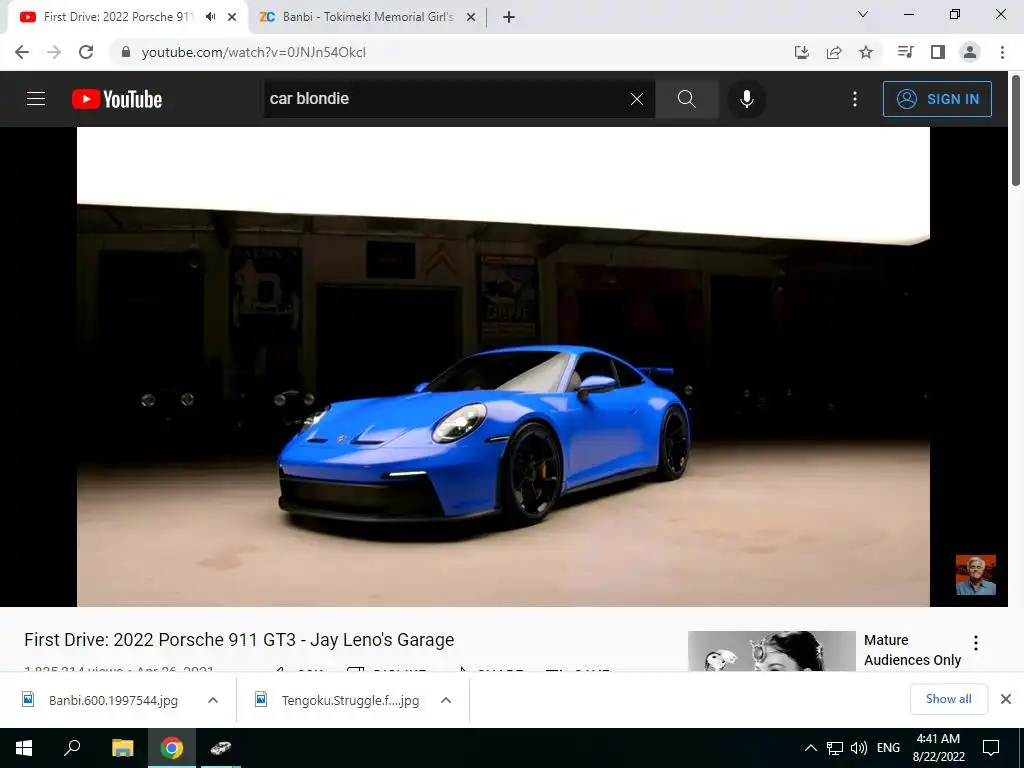Click the address bar URL
Image resolution: width=1024 pixels, height=768 pixels.
(x=253, y=52)
